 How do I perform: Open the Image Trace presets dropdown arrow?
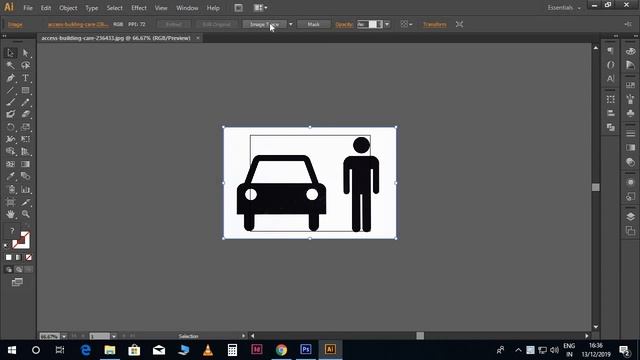coord(291,24)
